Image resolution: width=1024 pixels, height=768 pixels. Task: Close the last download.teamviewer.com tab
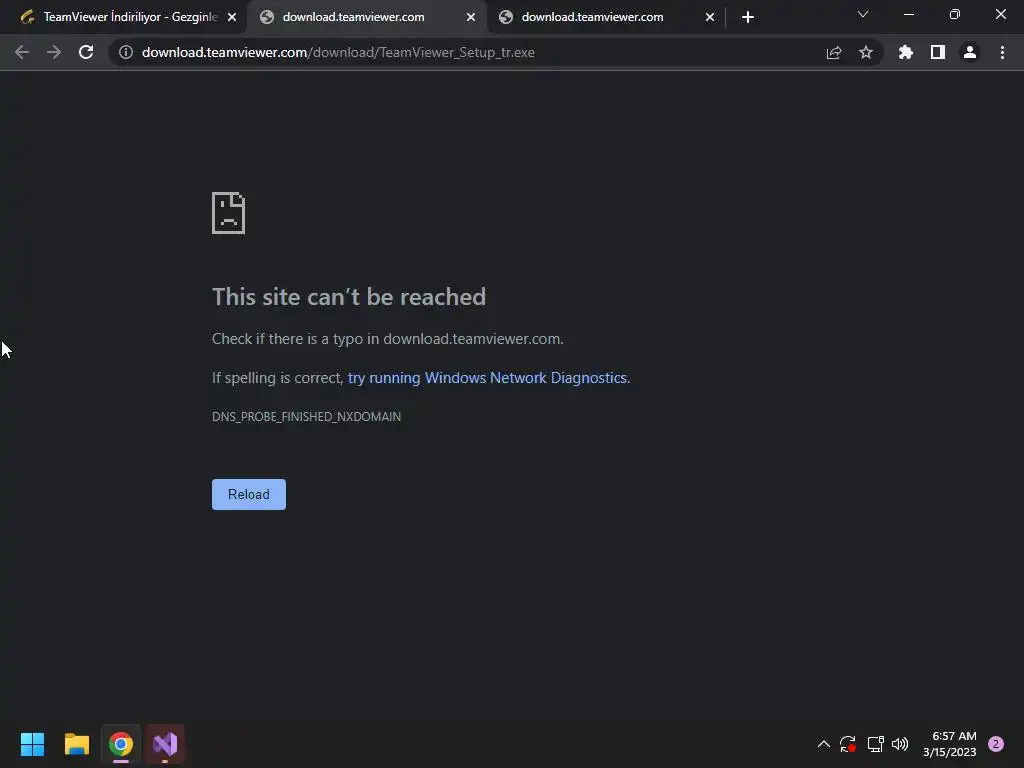(x=710, y=17)
